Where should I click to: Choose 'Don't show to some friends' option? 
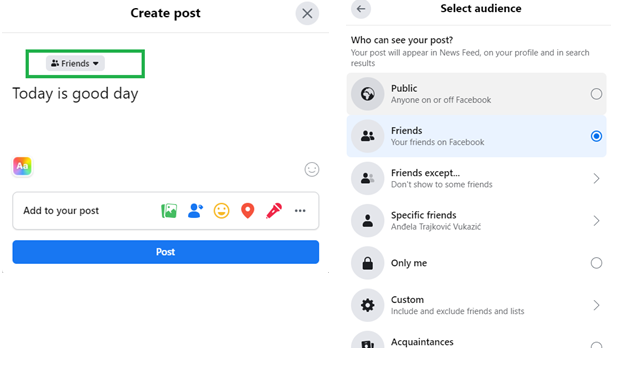pos(442,184)
